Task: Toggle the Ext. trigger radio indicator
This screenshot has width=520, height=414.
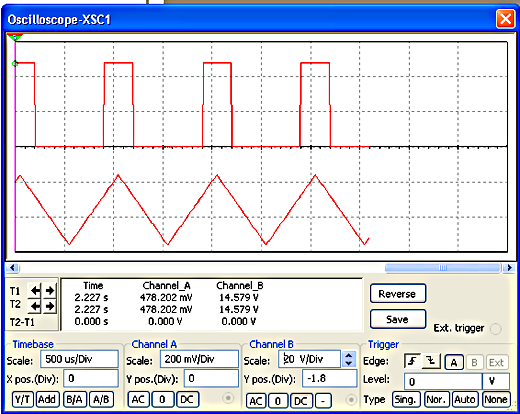Action: click(x=496, y=329)
